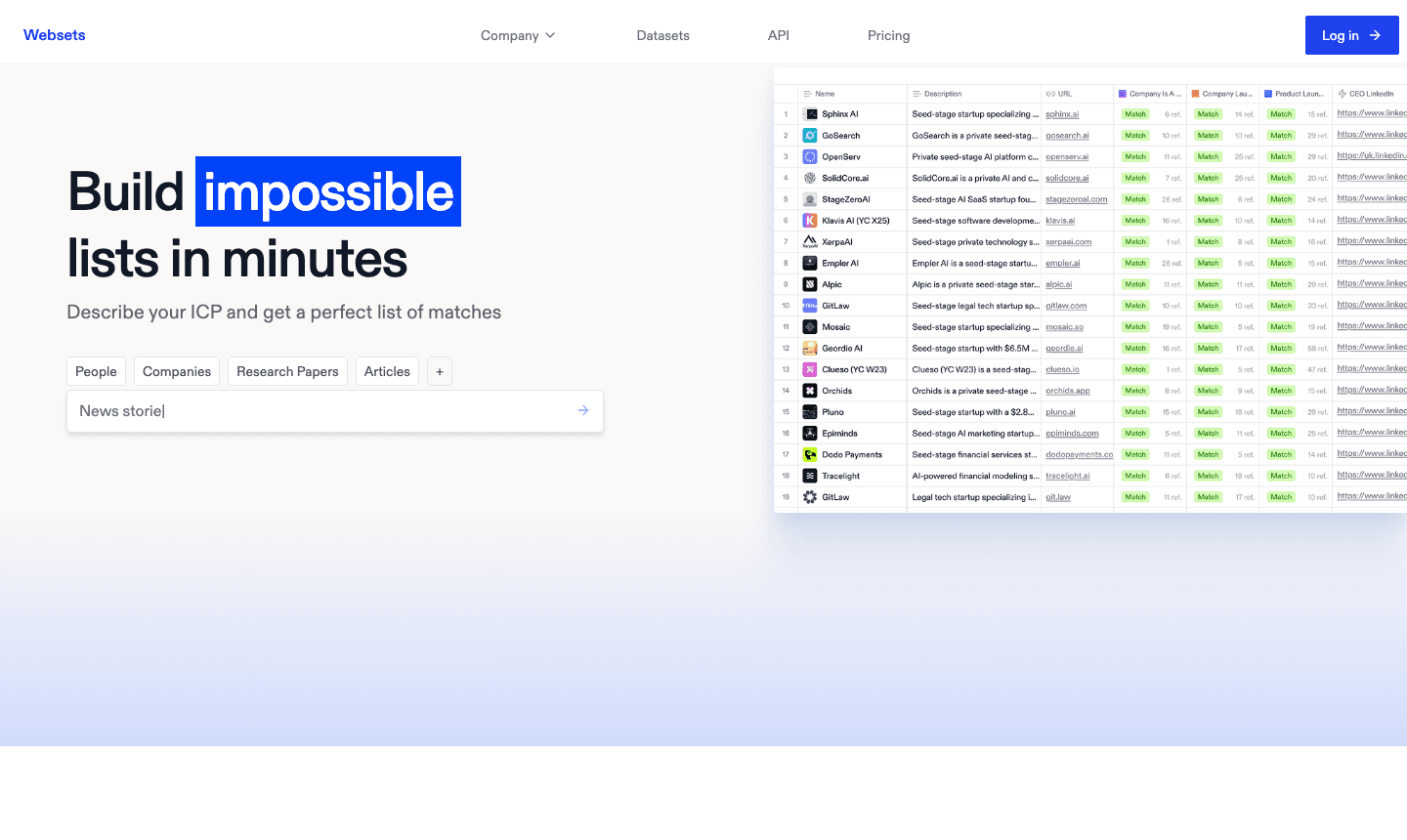Go to the API menu item

click(779, 35)
